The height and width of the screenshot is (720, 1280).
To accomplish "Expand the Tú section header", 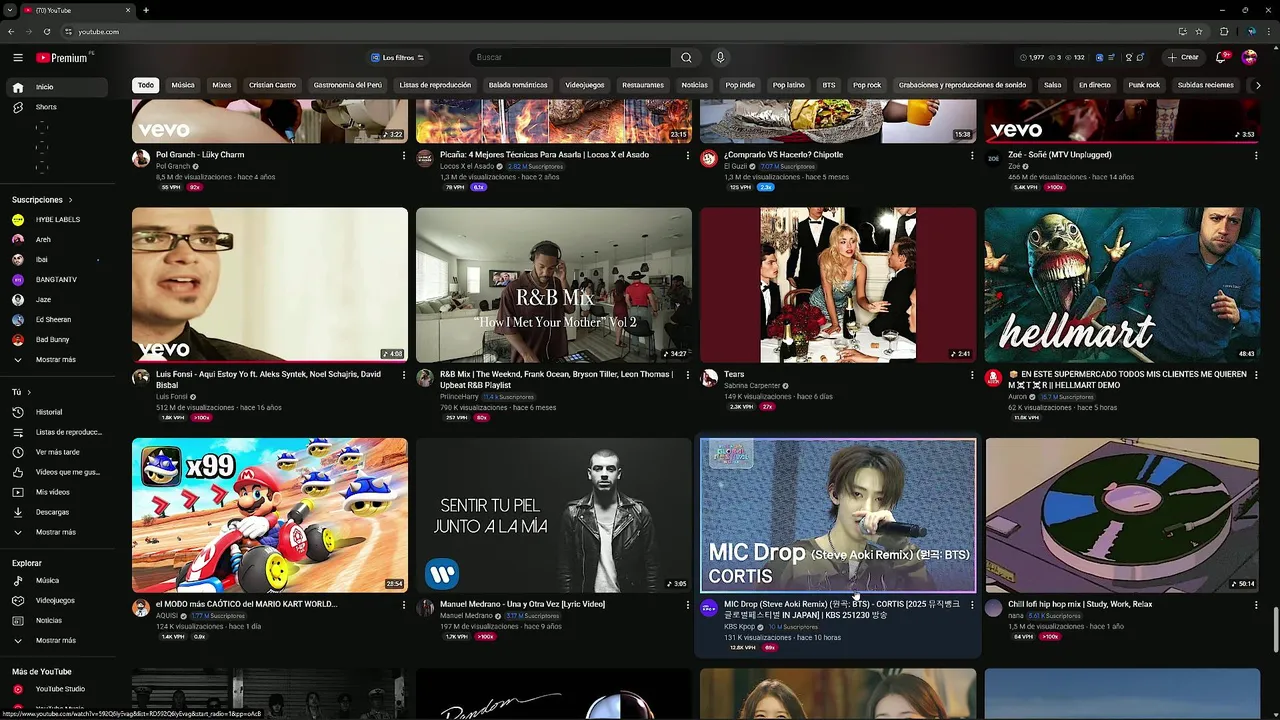I will (x=22, y=392).
